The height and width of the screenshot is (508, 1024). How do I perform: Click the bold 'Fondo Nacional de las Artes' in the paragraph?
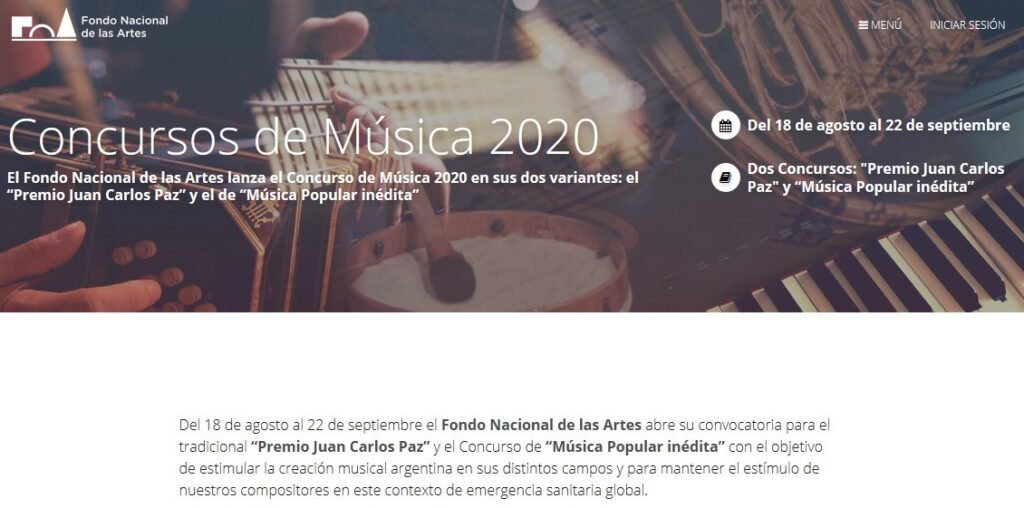pos(541,425)
